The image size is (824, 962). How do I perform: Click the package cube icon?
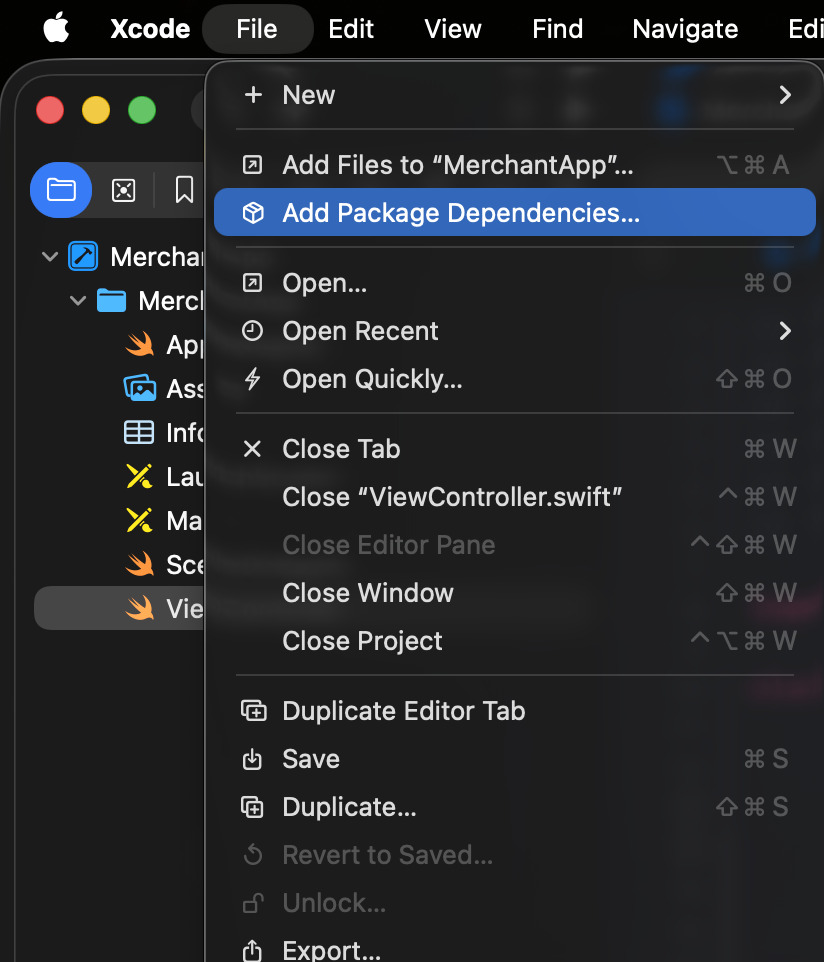253,213
